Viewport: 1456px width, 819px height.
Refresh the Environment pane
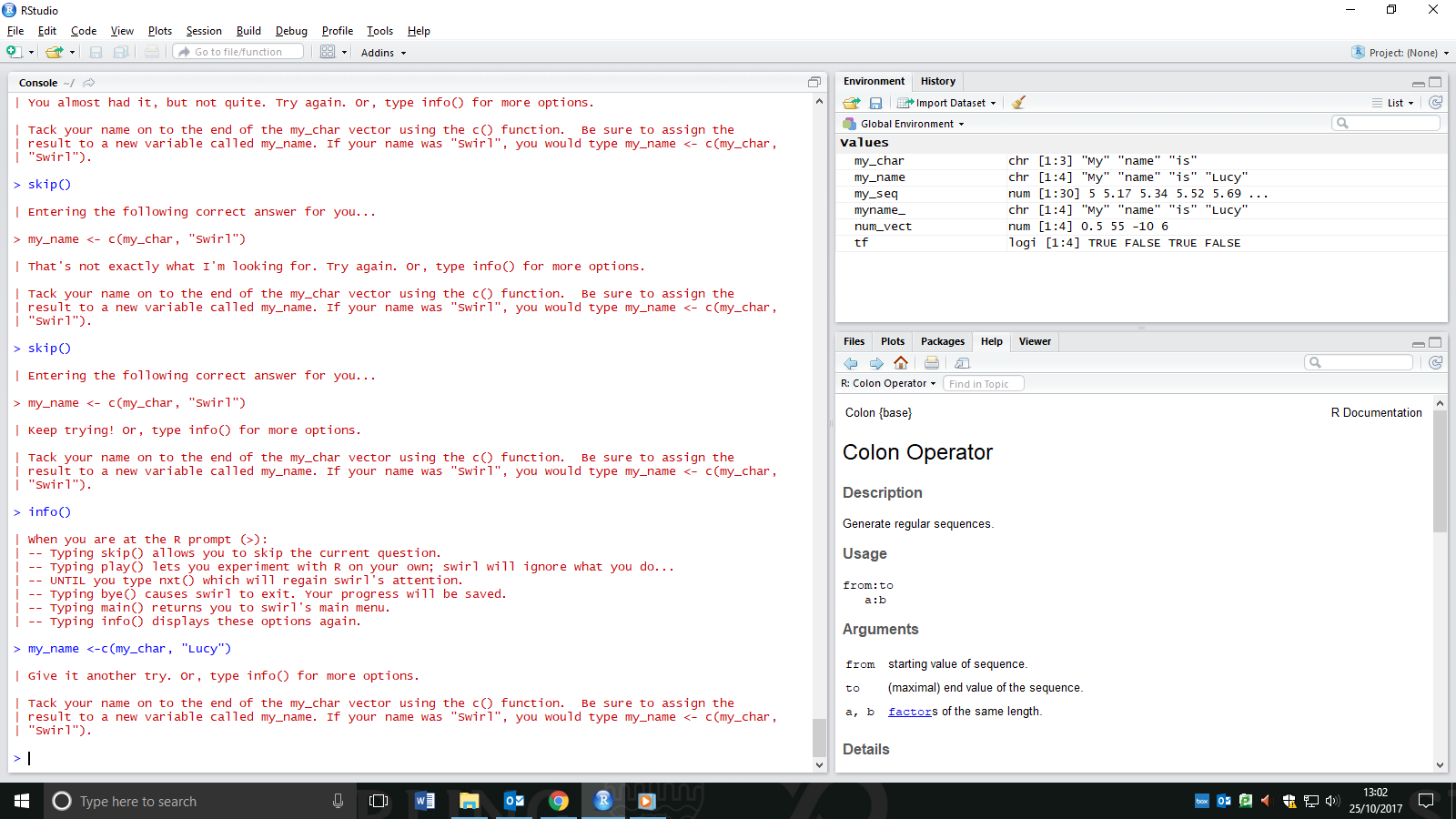pos(1436,103)
